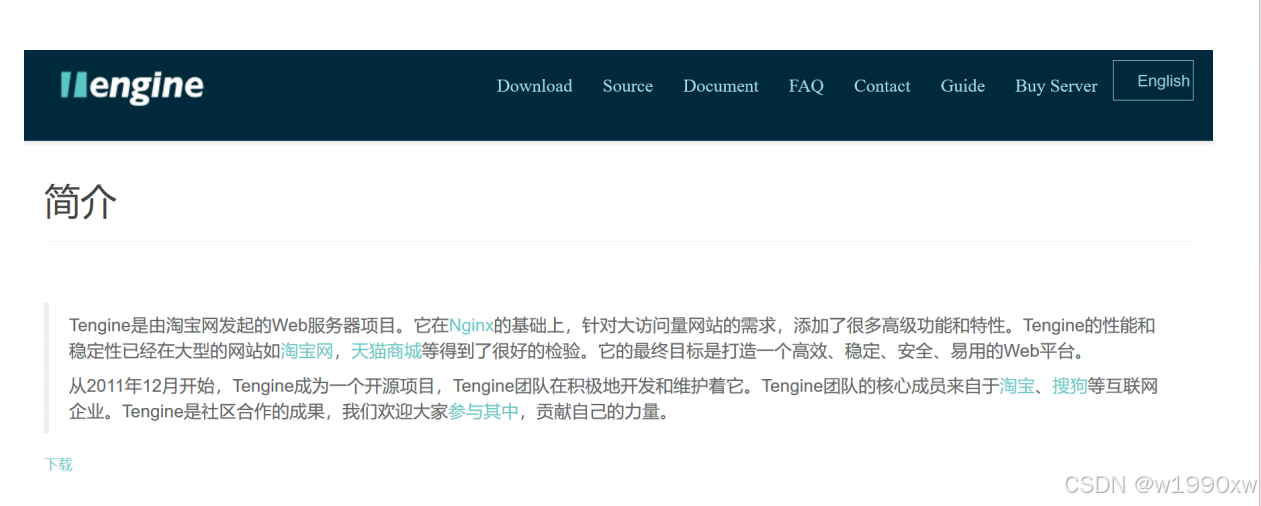Open the 天猫商城 link

pyautogui.click(x=386, y=351)
